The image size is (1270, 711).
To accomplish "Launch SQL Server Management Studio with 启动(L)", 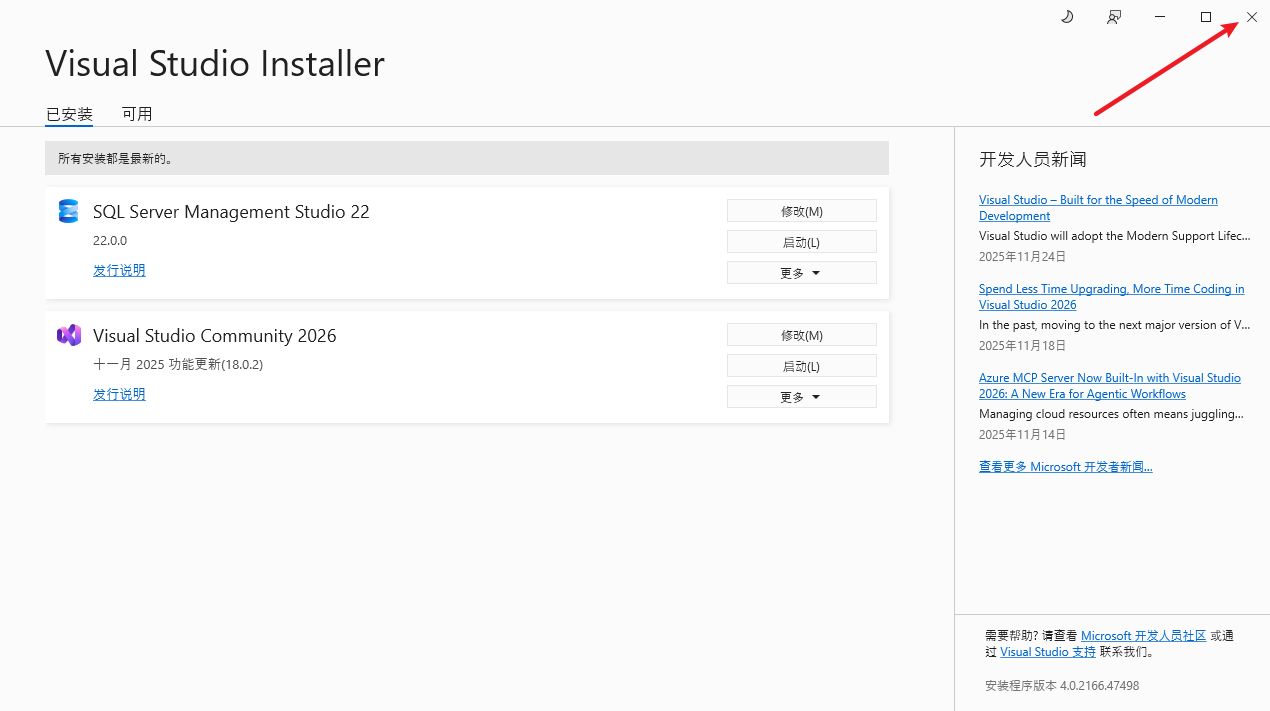I will coord(801,242).
